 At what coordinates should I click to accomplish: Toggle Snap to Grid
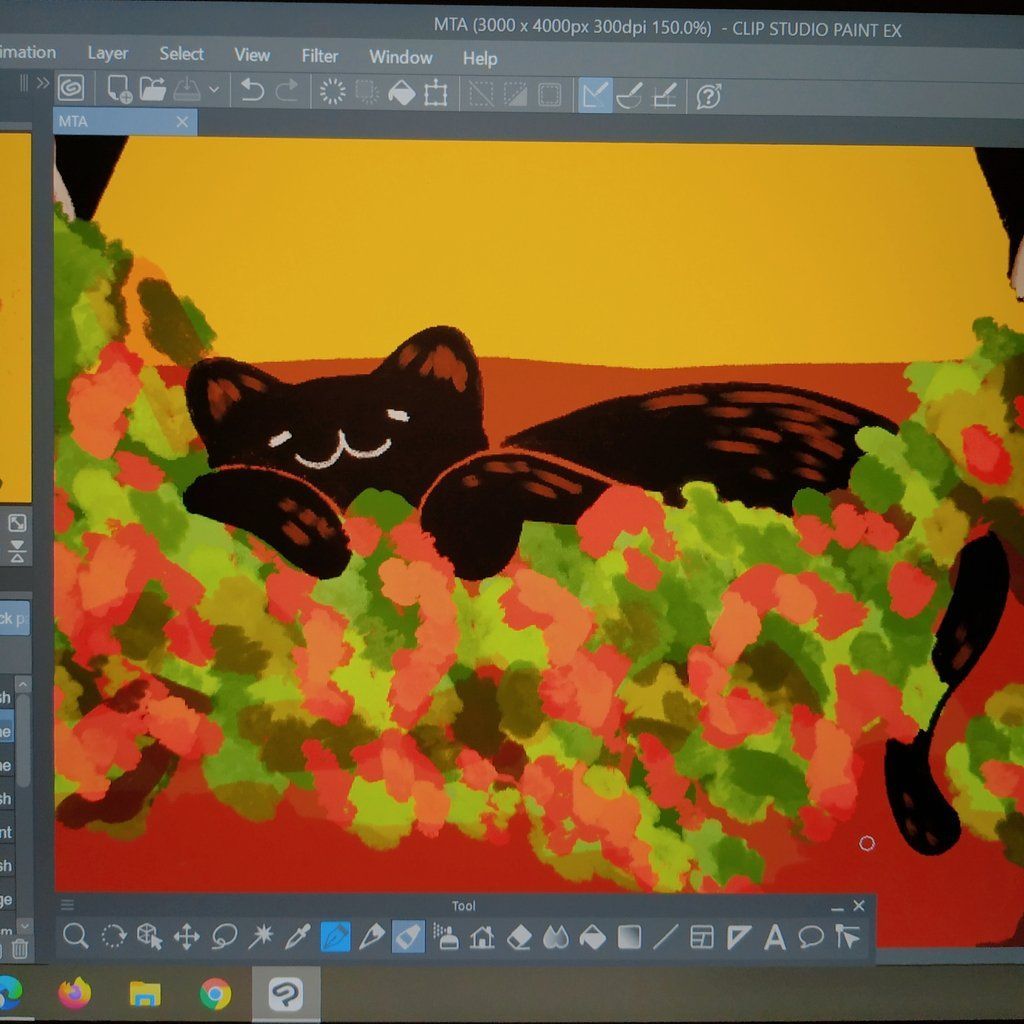(x=665, y=97)
